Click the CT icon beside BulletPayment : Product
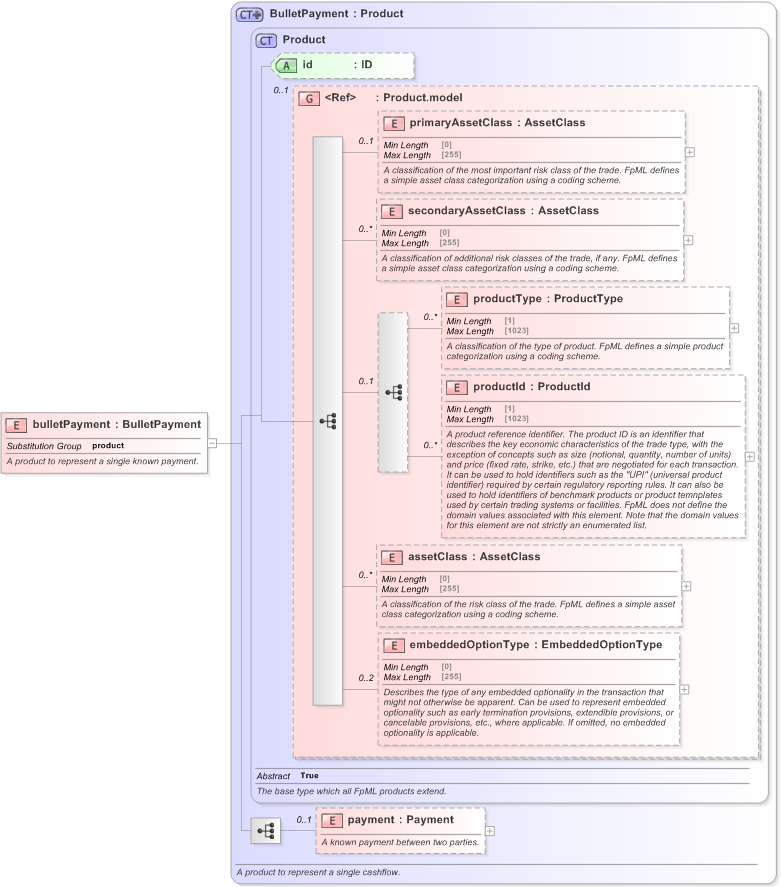781x887 pixels. (x=249, y=15)
